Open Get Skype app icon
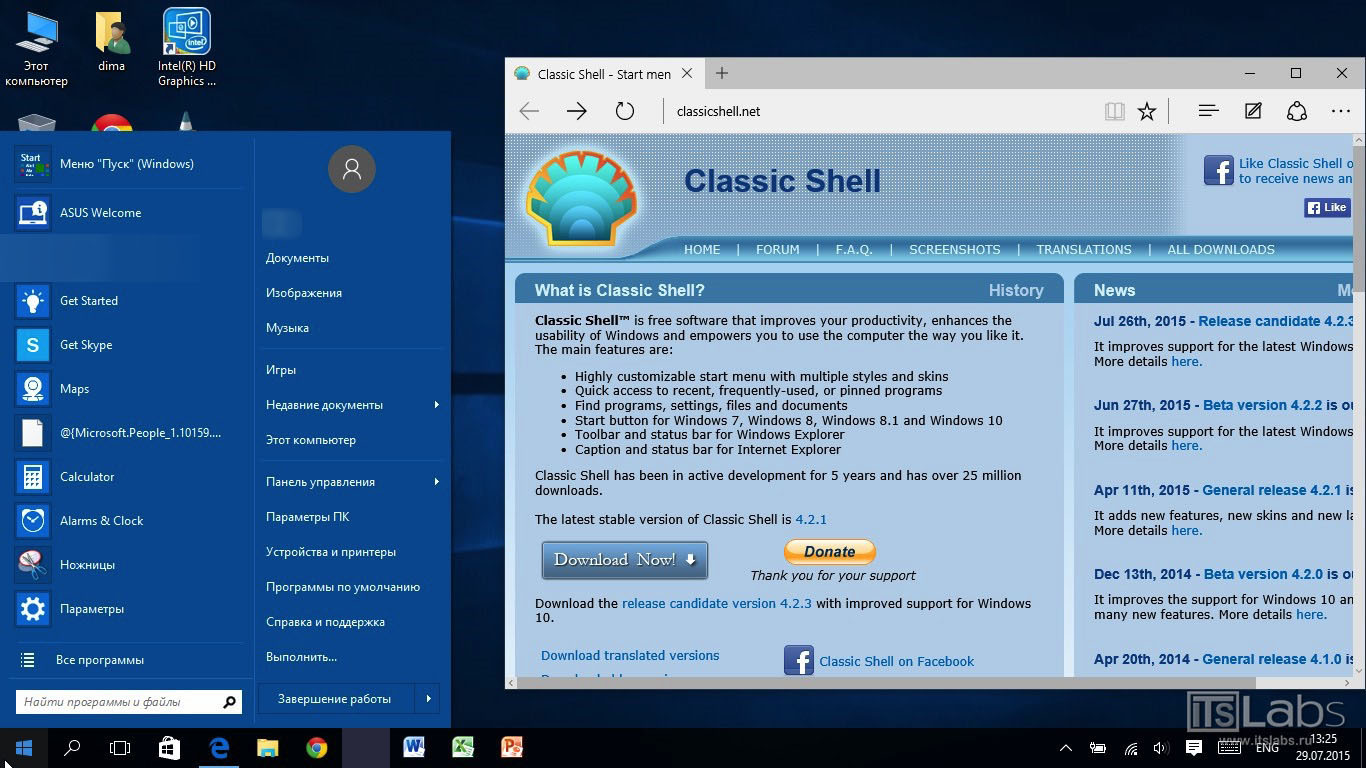 pyautogui.click(x=32, y=345)
